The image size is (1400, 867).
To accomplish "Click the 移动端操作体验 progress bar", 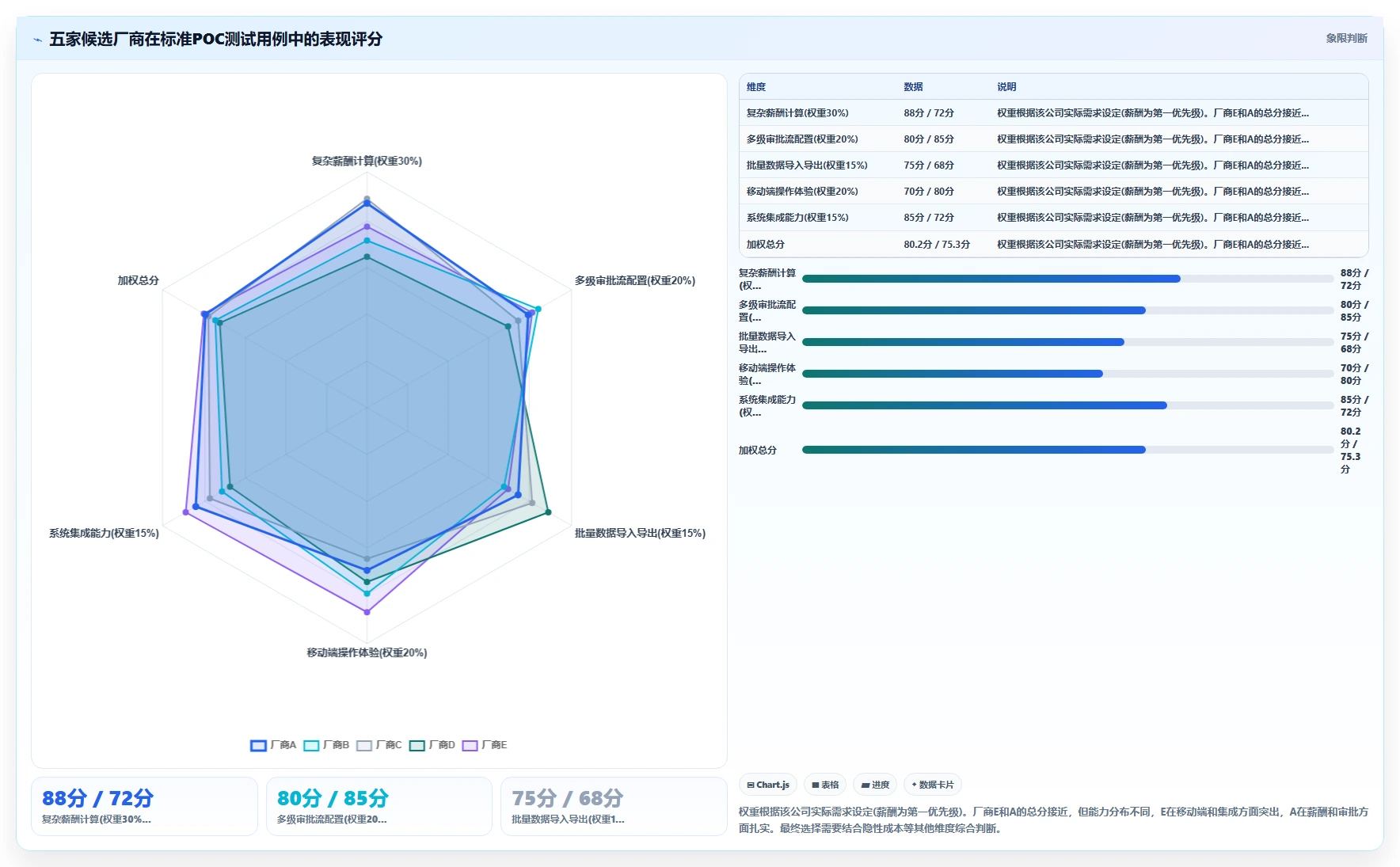I will (x=1067, y=374).
